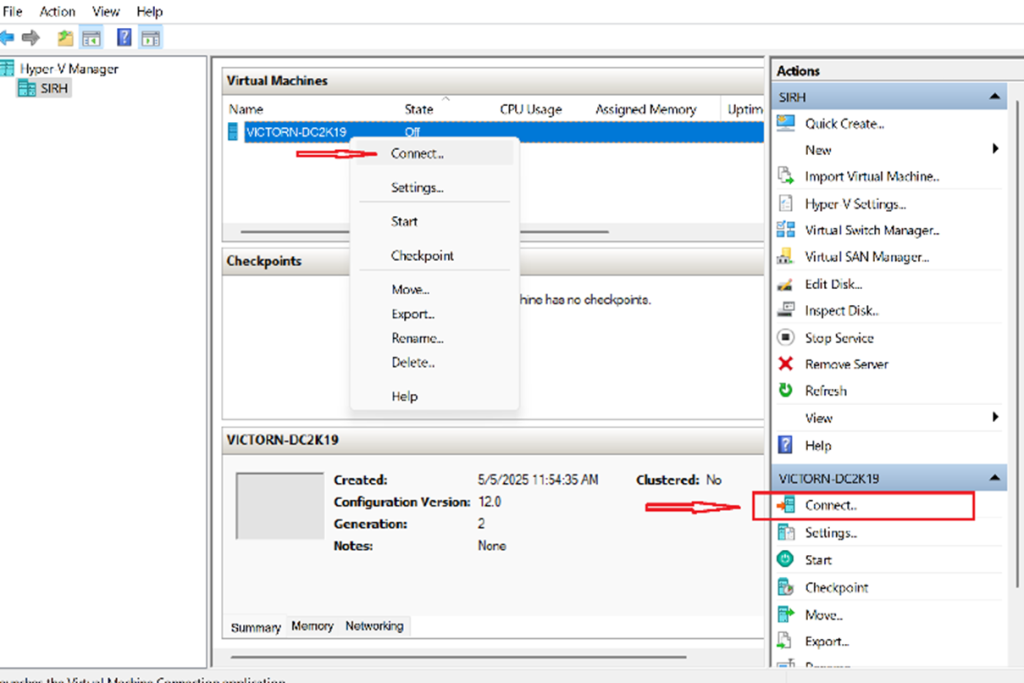The height and width of the screenshot is (683, 1024).
Task: Toggle the Show/Hide Console Tree toolbar icon
Action: click(x=91, y=39)
